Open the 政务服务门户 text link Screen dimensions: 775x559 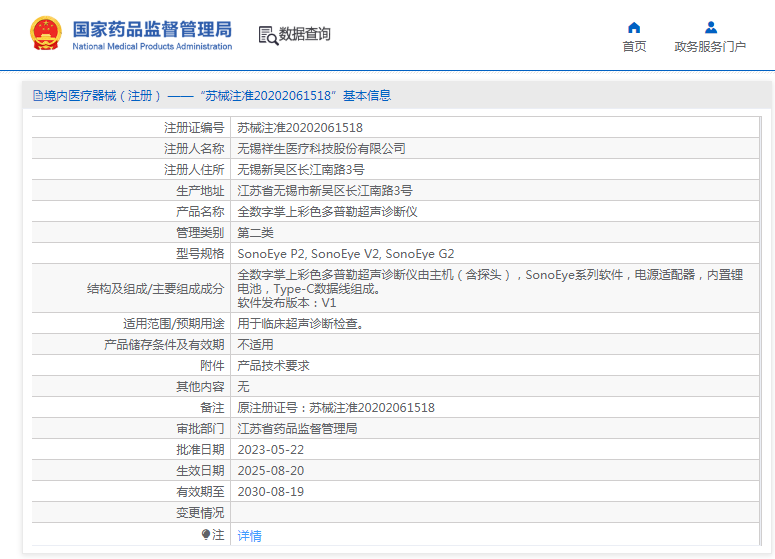tap(710, 47)
